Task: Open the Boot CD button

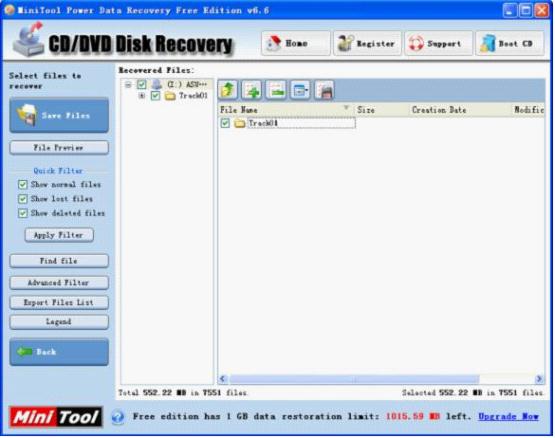Action: 510,43
